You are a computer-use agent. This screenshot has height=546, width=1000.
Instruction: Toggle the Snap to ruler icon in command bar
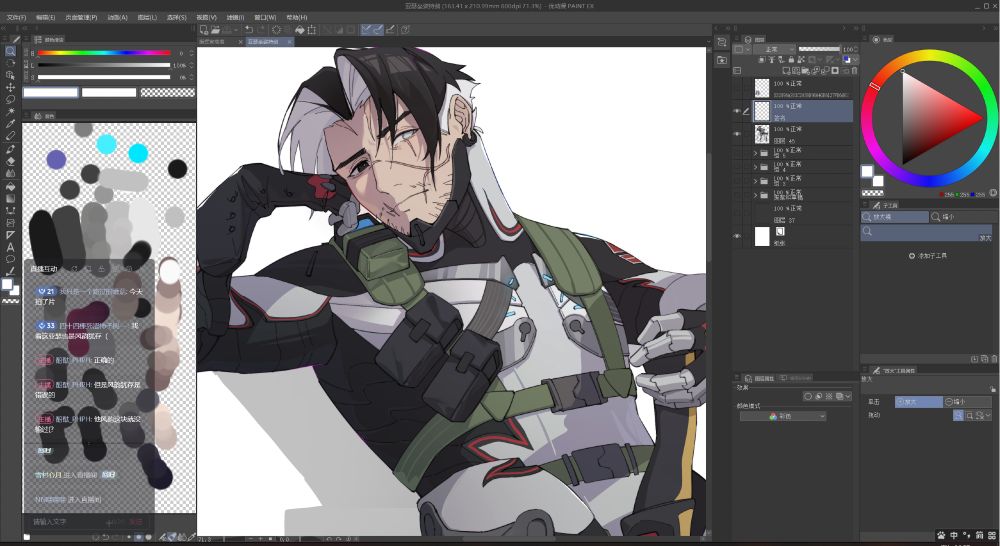point(366,29)
